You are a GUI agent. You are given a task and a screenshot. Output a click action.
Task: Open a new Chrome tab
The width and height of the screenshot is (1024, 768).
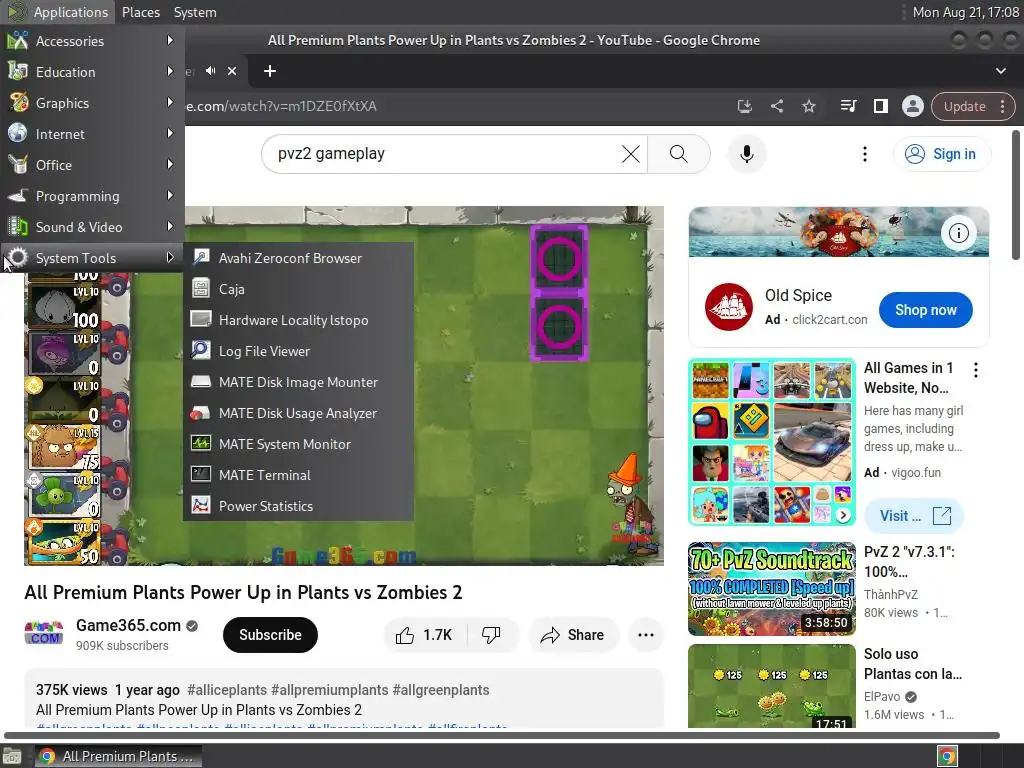click(x=270, y=71)
